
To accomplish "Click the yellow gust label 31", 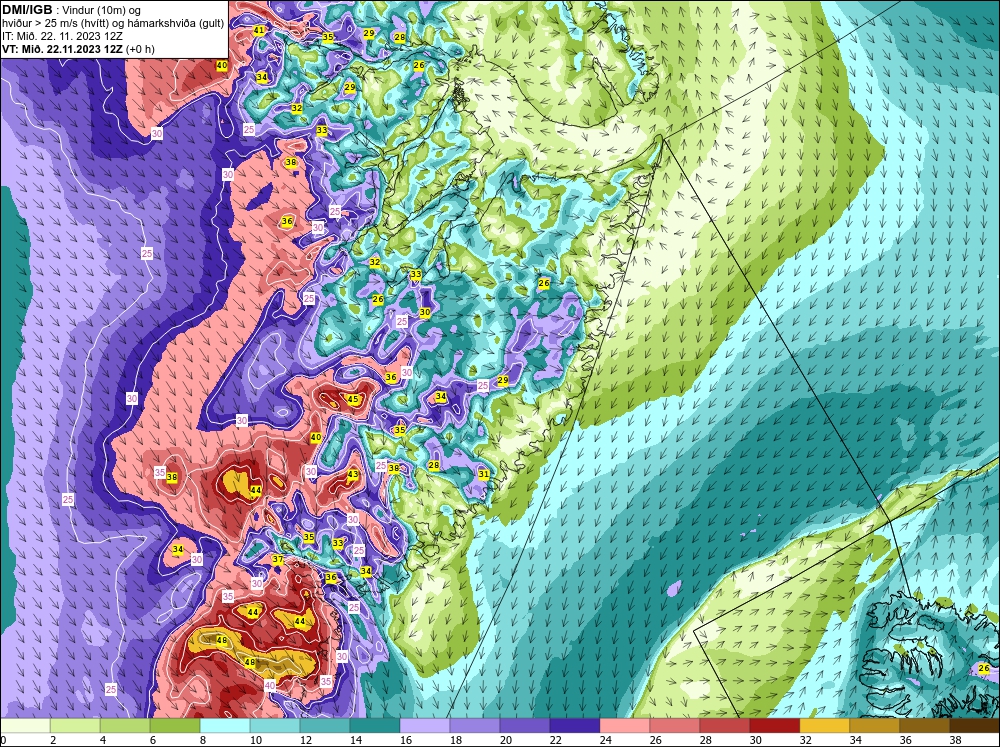I will (483, 474).
